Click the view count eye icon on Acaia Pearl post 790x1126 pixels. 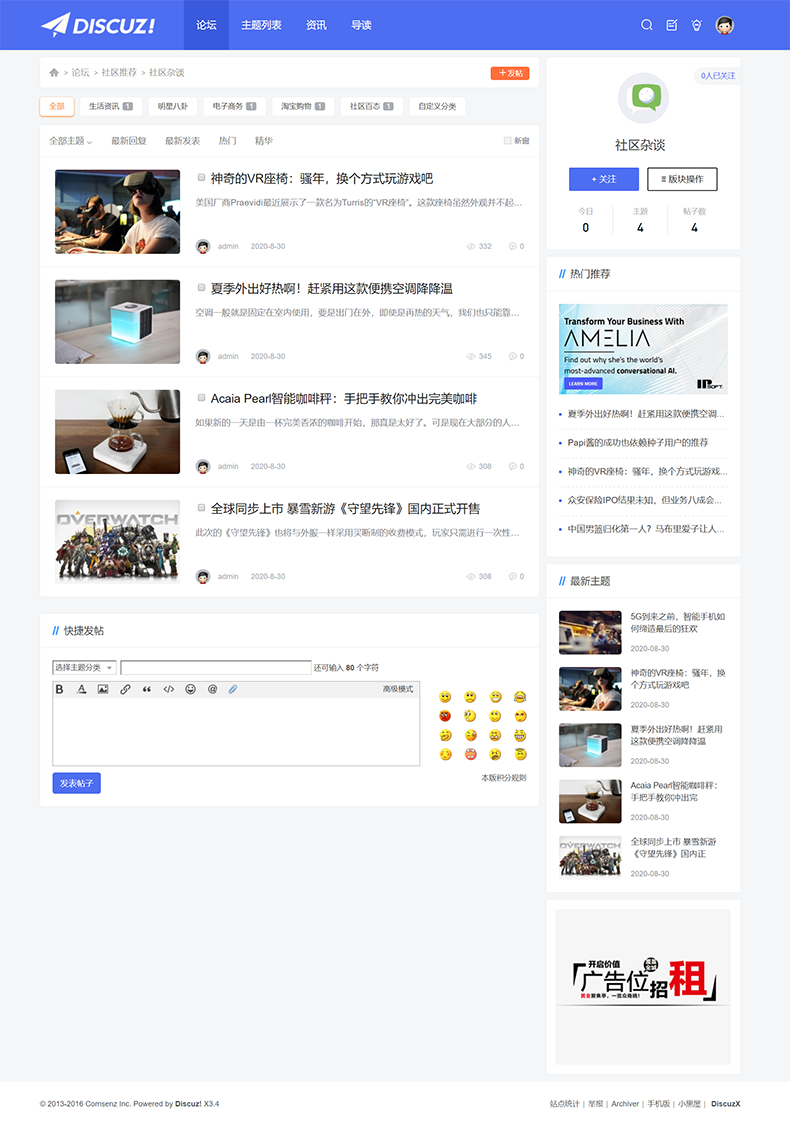pos(471,466)
